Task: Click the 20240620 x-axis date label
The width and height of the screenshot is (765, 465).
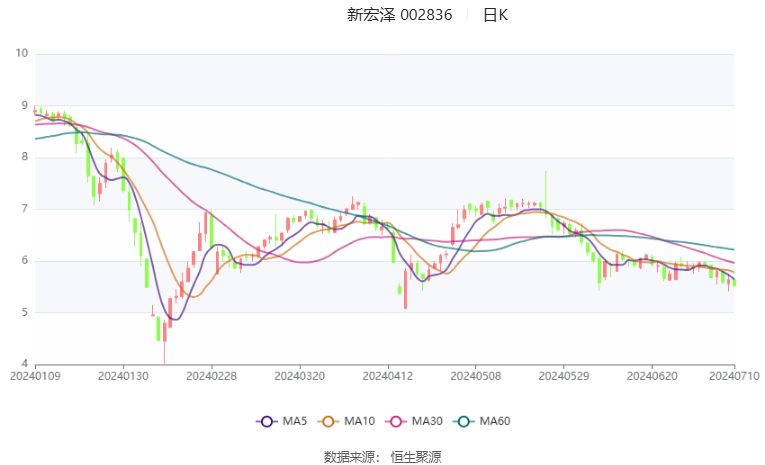Action: click(x=652, y=376)
